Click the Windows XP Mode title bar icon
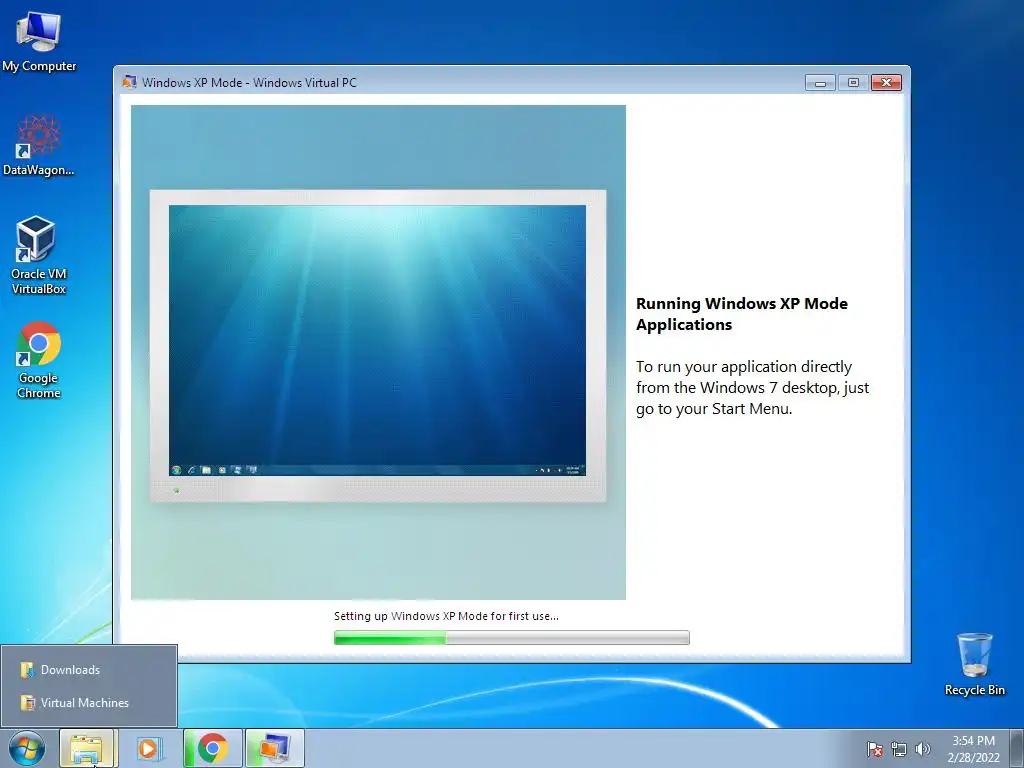1024x768 pixels. click(x=129, y=82)
